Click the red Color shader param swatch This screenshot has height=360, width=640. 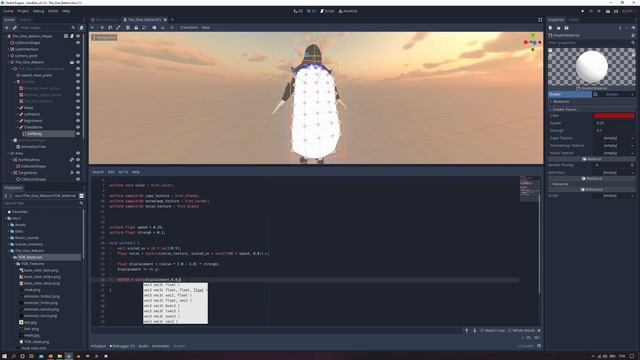(614, 116)
